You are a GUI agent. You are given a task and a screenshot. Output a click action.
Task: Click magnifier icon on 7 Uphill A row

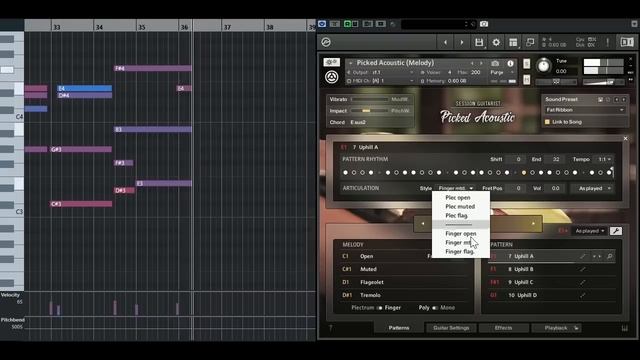point(609,256)
